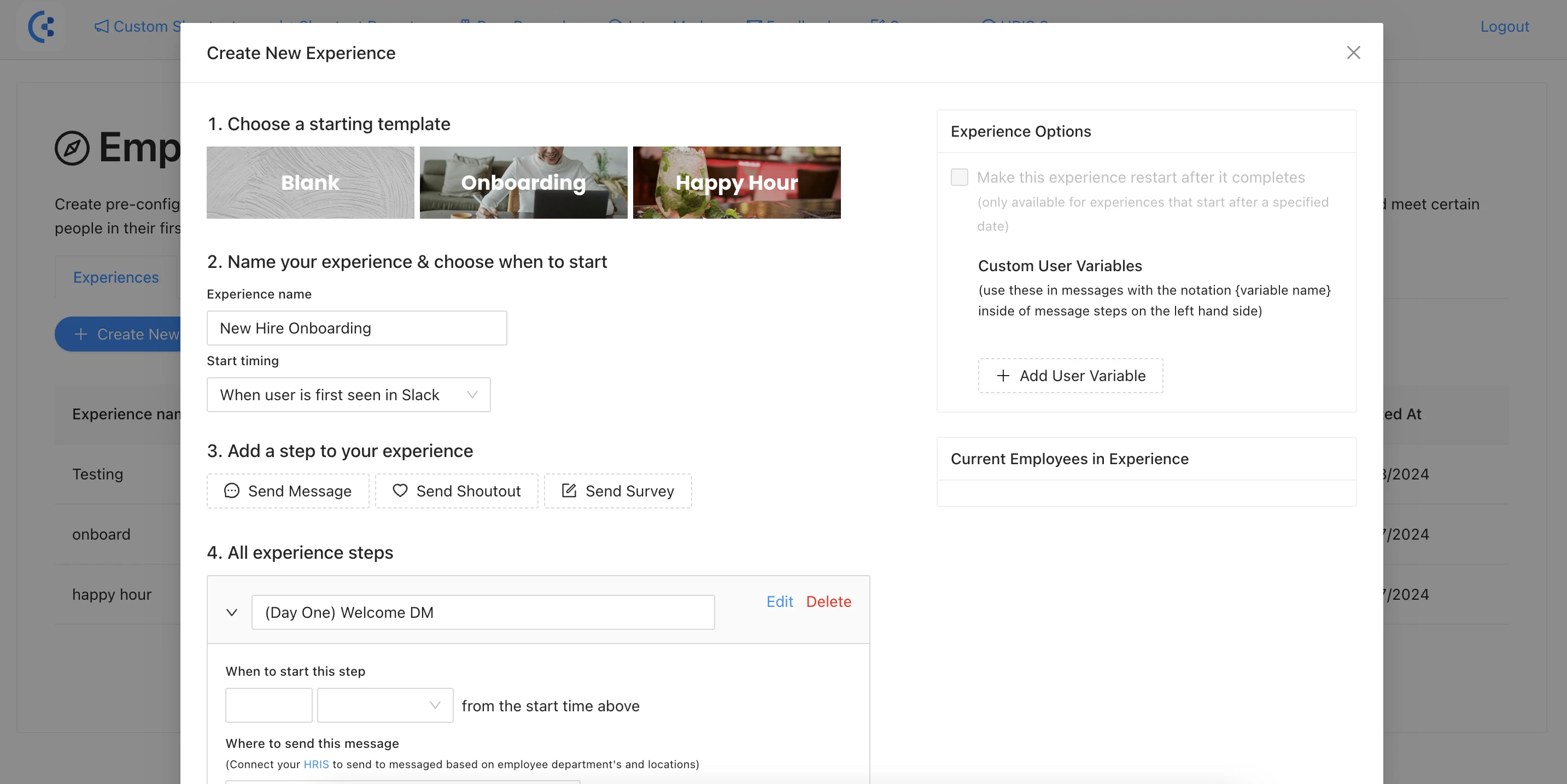Select the Onboarding template
This screenshot has width=1567, height=784.
tap(523, 182)
